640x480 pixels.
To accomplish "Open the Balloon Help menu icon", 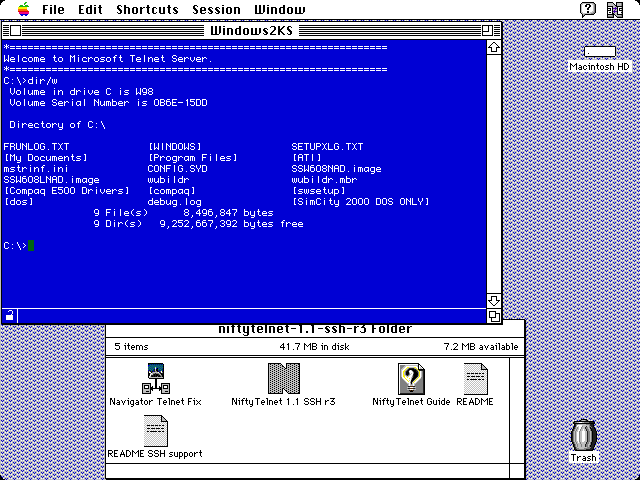I will coord(588,9).
